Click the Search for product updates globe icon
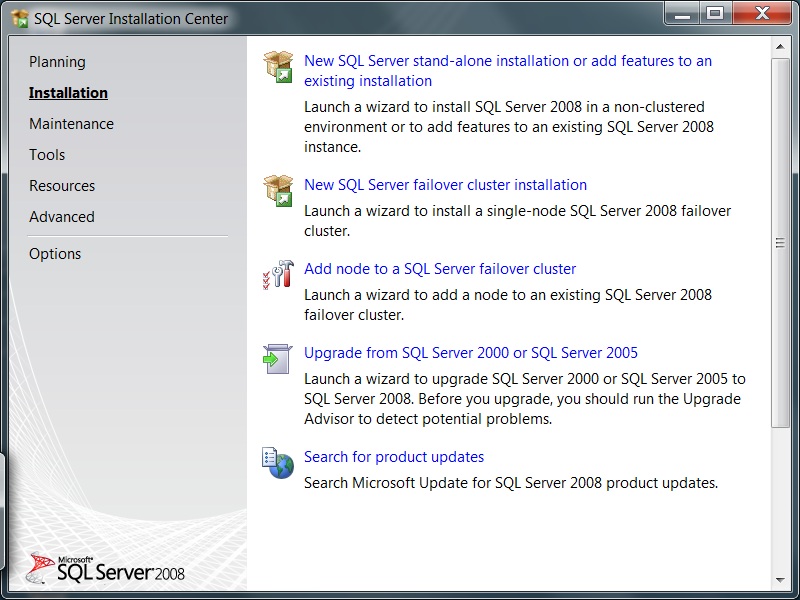The width and height of the screenshot is (800, 600). (x=278, y=462)
